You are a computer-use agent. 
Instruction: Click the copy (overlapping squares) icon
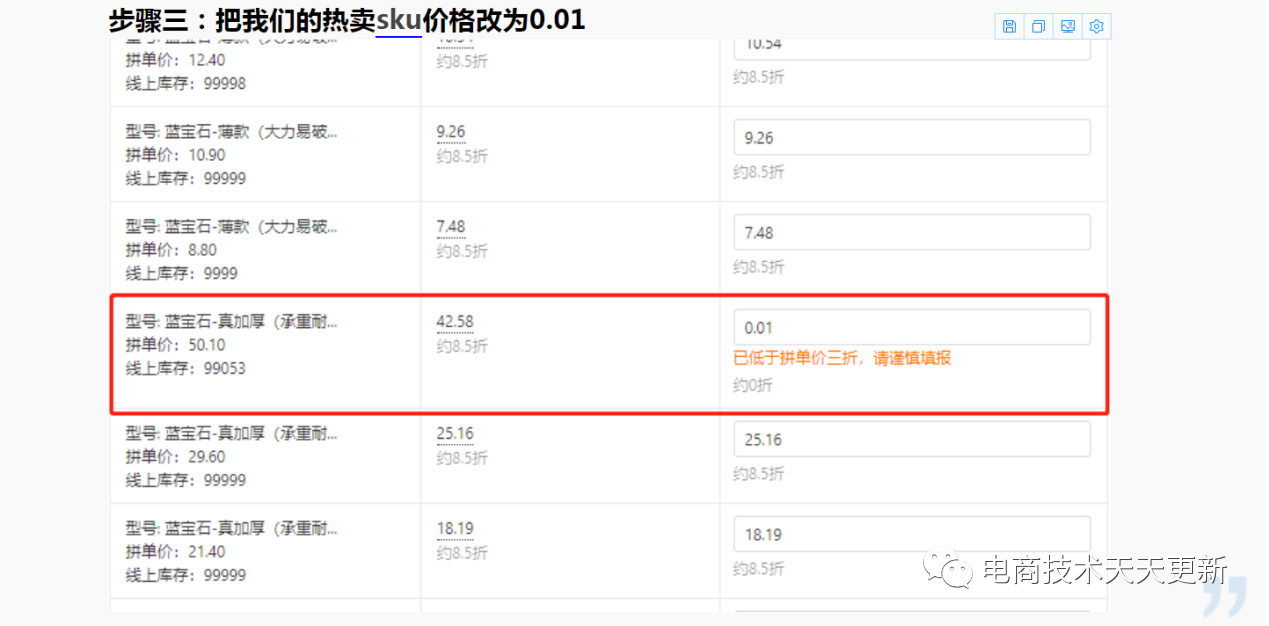1038,27
